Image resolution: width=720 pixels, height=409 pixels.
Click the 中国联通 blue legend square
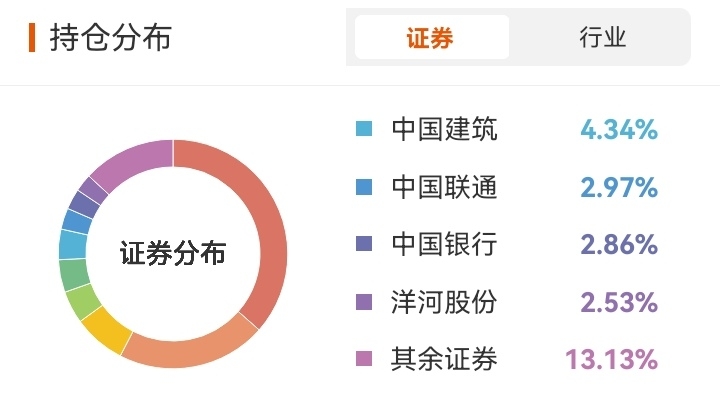[x=364, y=187]
